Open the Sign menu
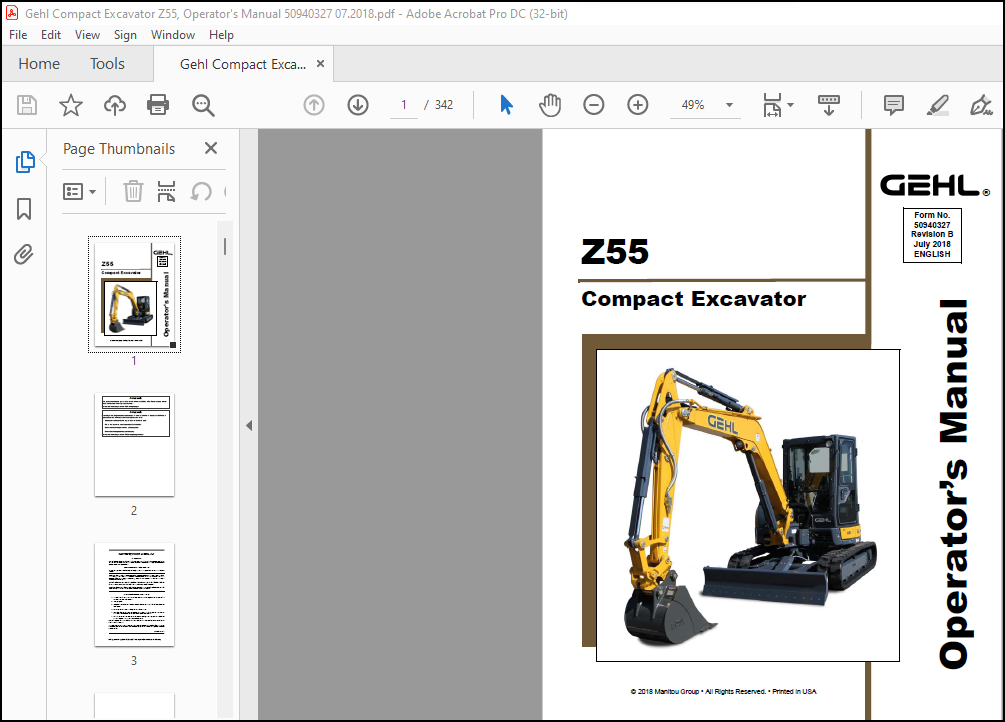 click(125, 35)
